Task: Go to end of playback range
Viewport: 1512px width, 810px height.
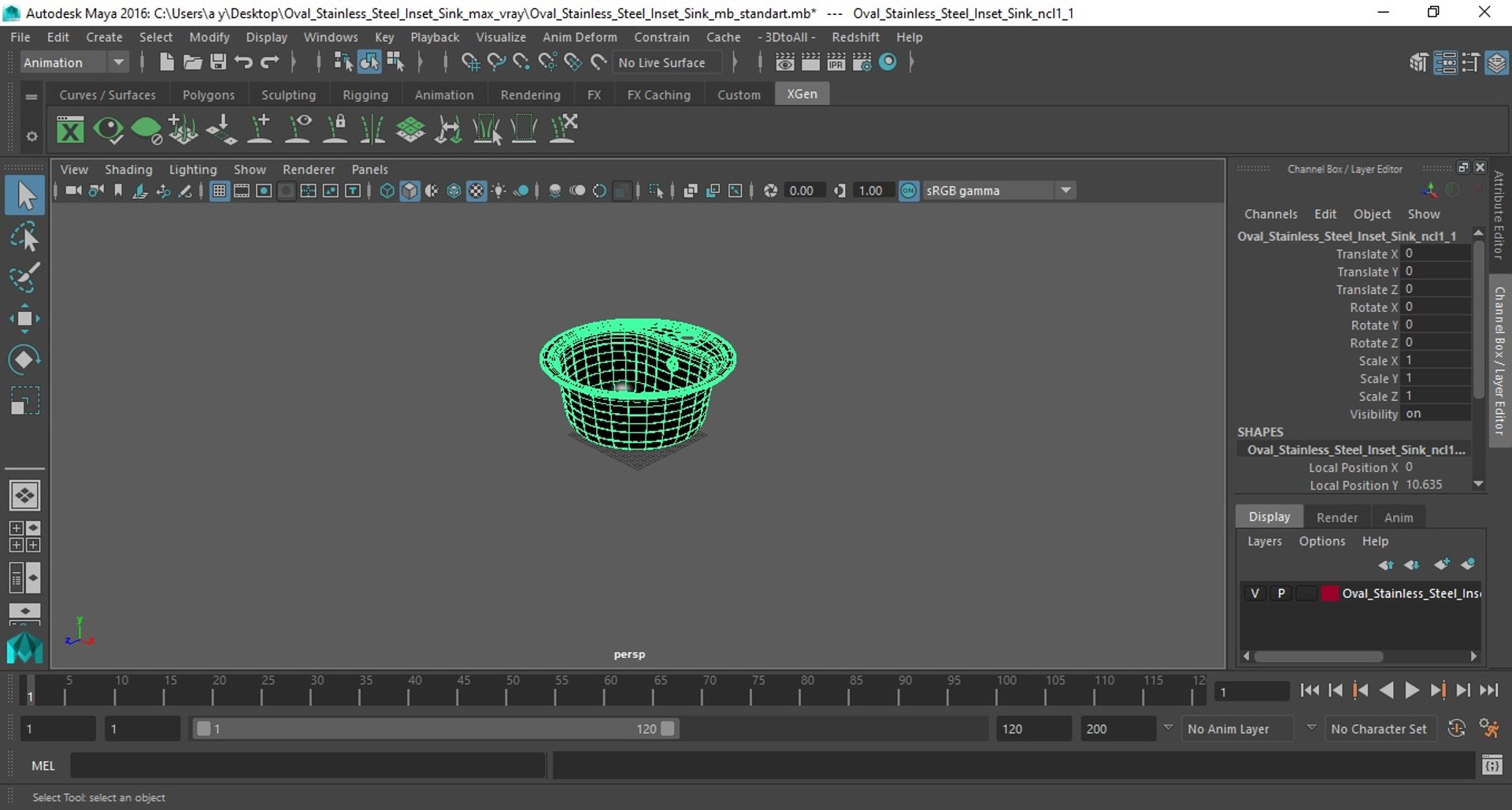Action: [1489, 691]
